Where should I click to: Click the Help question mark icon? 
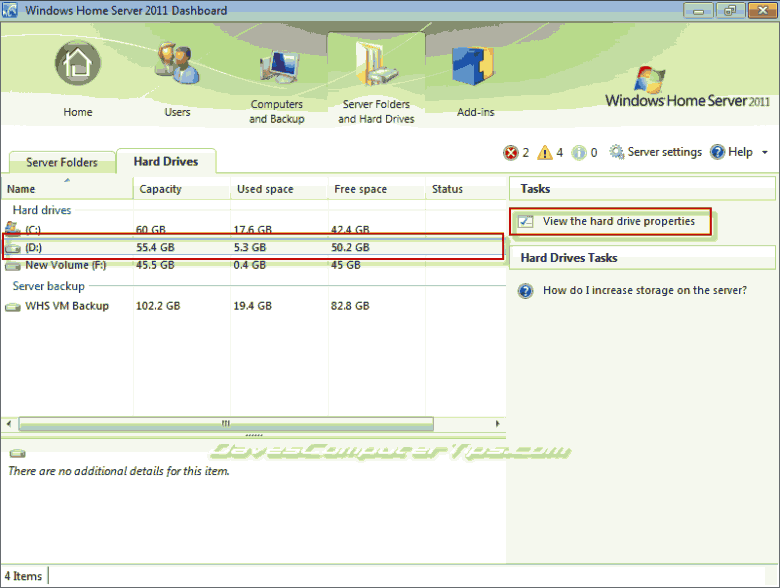717,152
